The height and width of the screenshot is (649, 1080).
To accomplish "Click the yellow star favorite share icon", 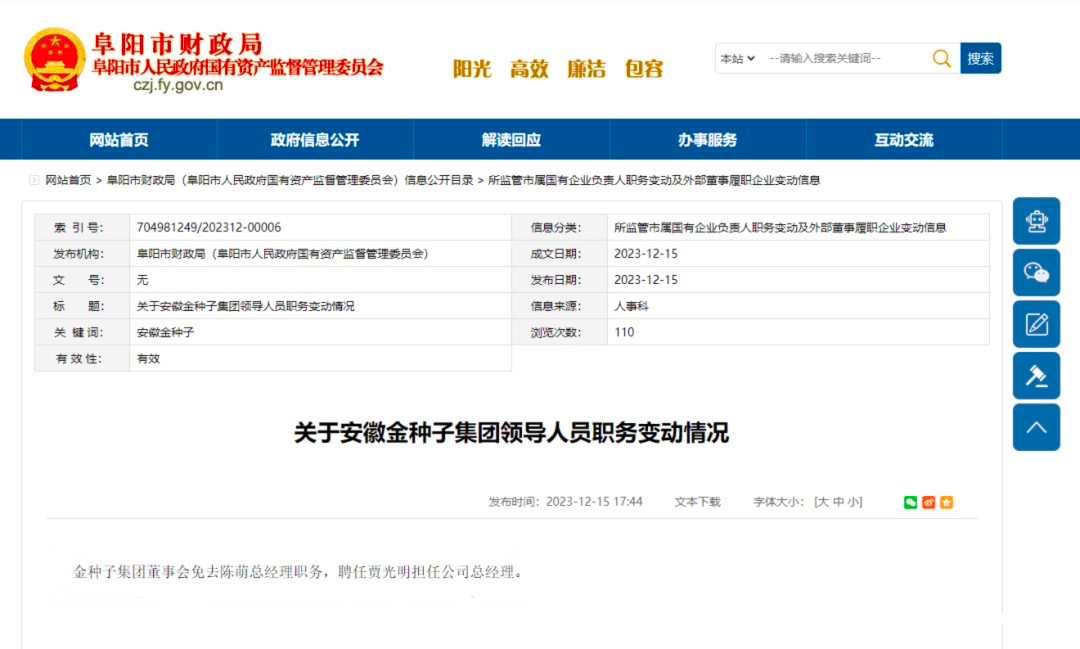I will [946, 502].
